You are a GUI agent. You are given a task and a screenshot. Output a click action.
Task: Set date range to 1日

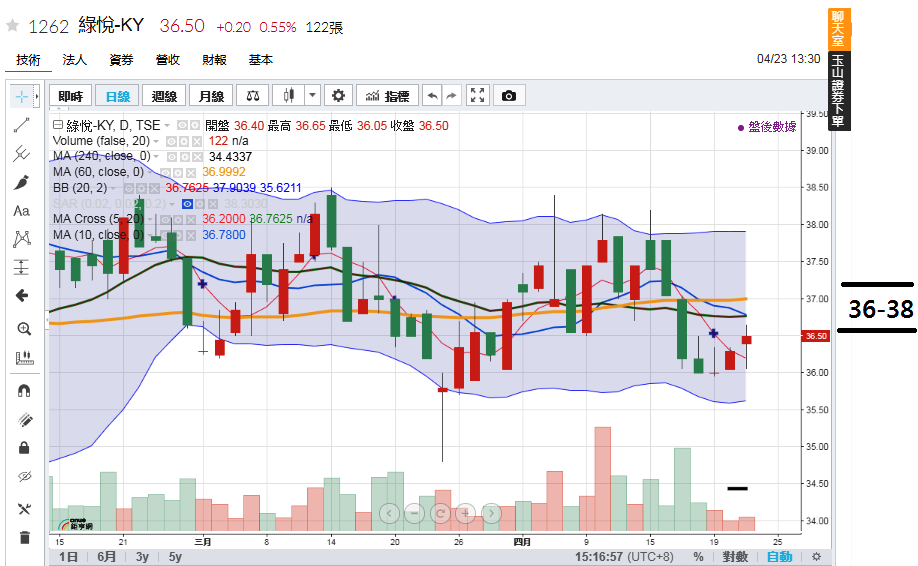pyautogui.click(x=68, y=557)
